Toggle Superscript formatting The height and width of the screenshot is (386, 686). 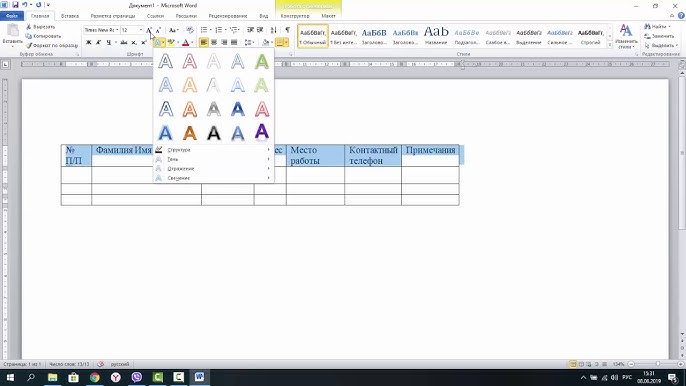pyautogui.click(x=144, y=42)
